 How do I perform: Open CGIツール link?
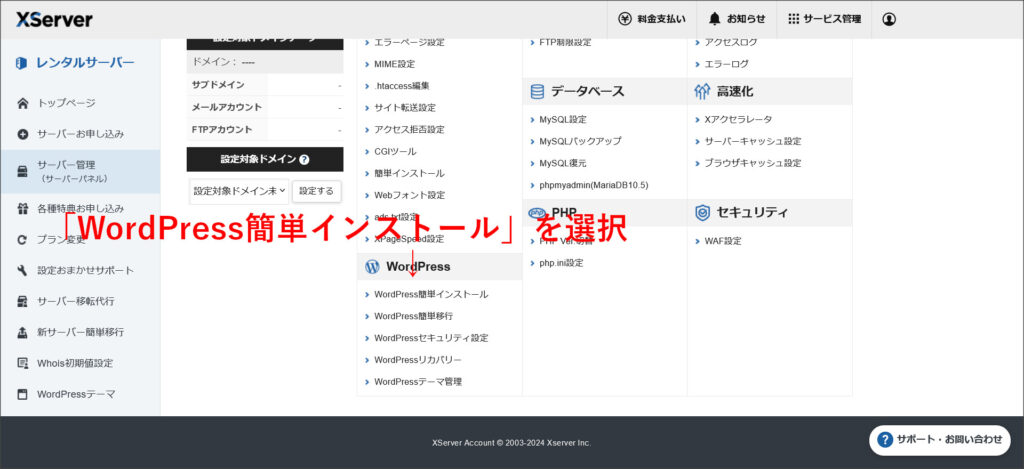pyautogui.click(x=395, y=152)
